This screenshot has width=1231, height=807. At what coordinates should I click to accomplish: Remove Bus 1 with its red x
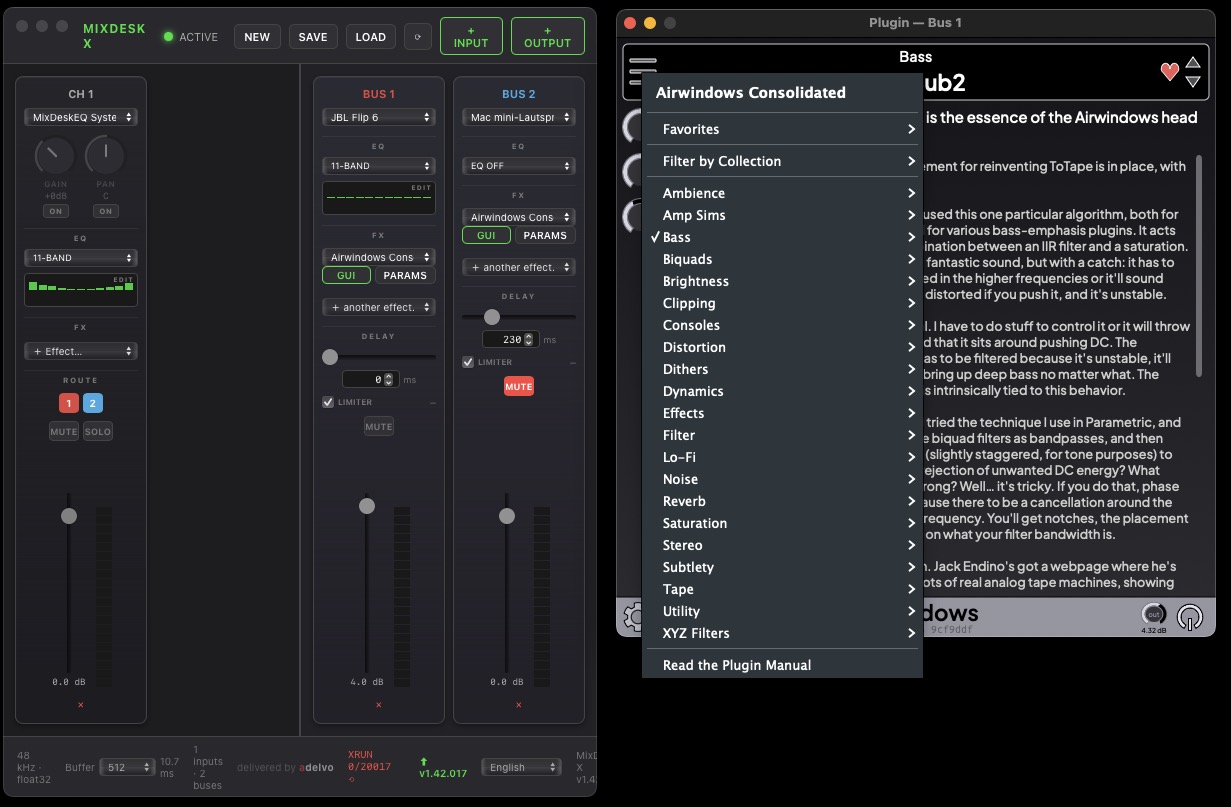point(379,705)
